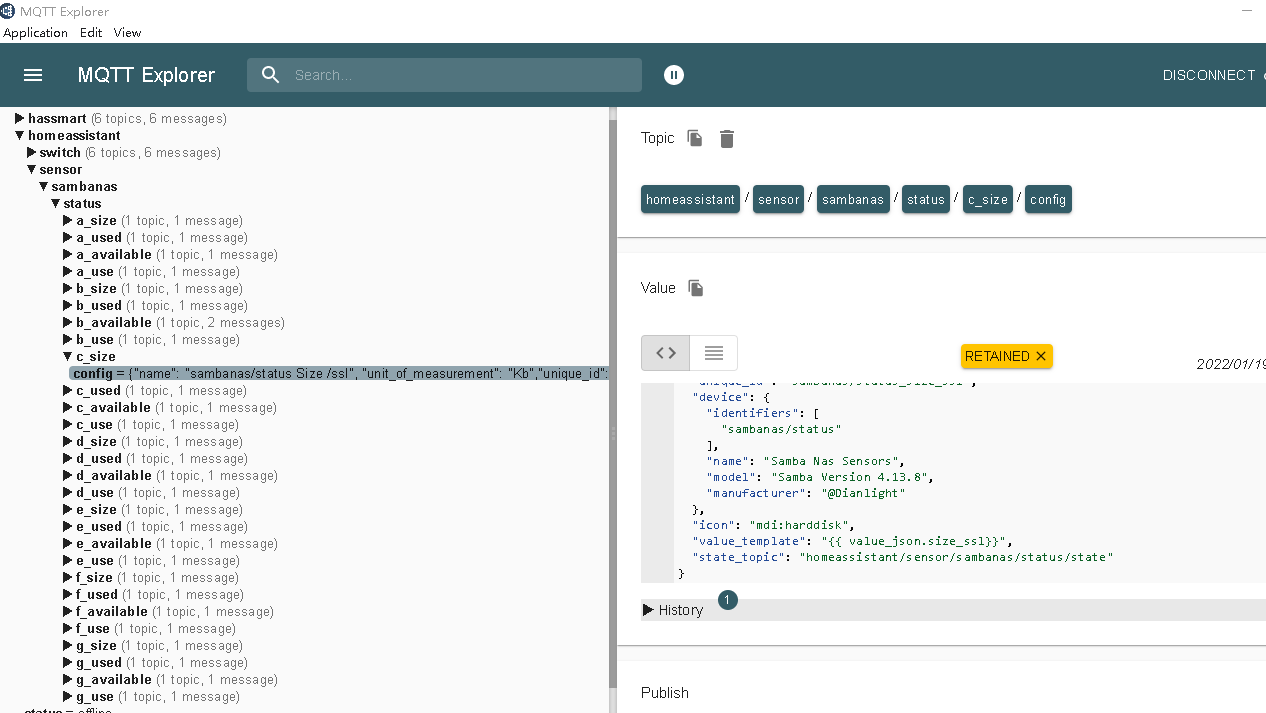This screenshot has width=1266, height=713.
Task: Open the View menu
Action: point(127,32)
